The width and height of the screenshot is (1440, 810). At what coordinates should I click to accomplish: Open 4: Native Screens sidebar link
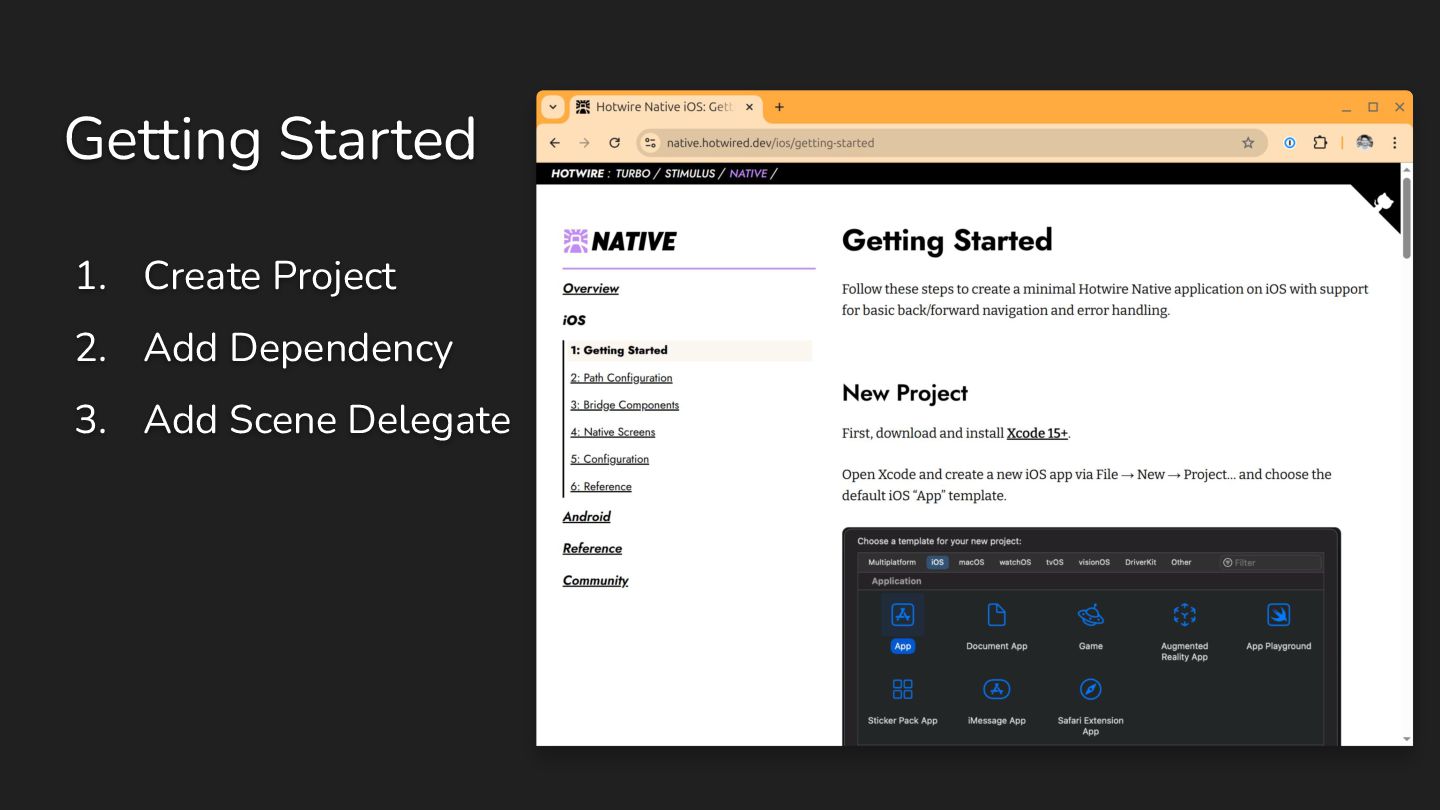pyautogui.click(x=612, y=432)
